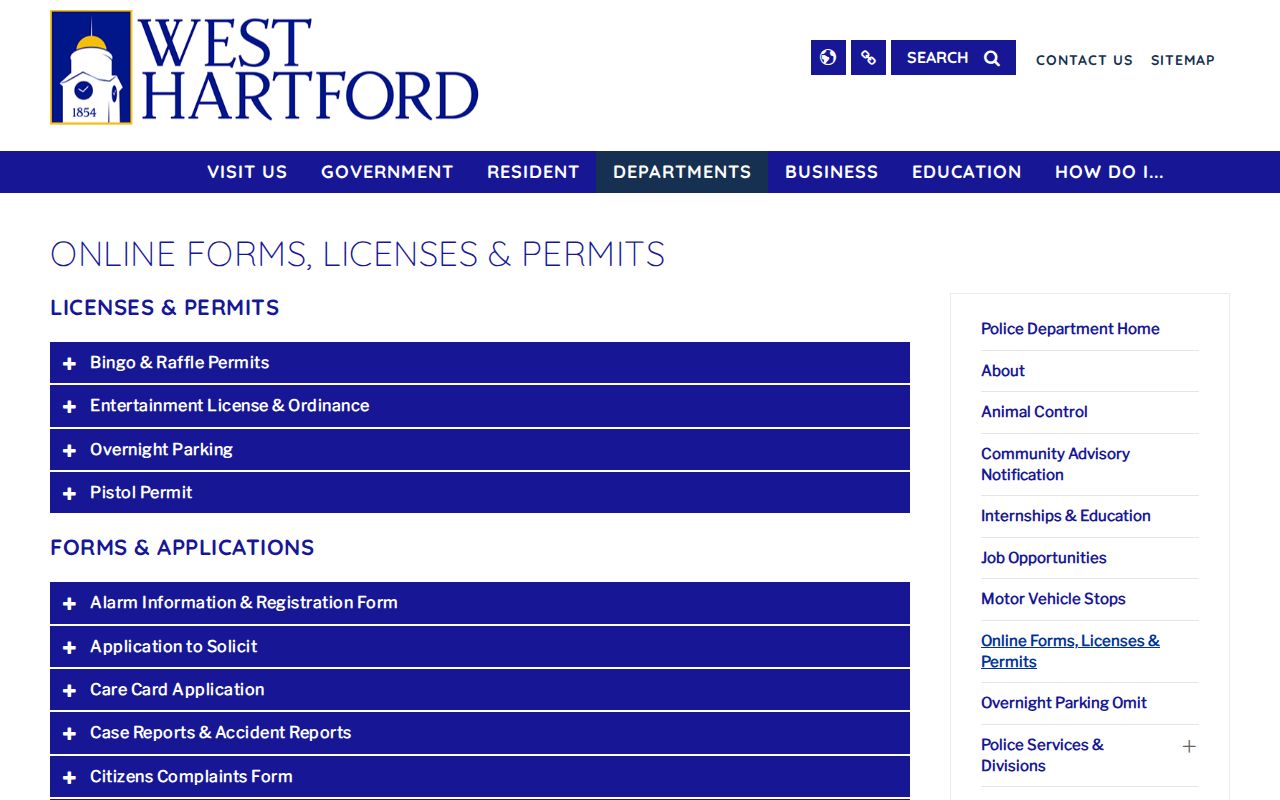This screenshot has height=800, width=1280.
Task: Expand Case Reports & Accident Reports
Action: [x=480, y=733]
